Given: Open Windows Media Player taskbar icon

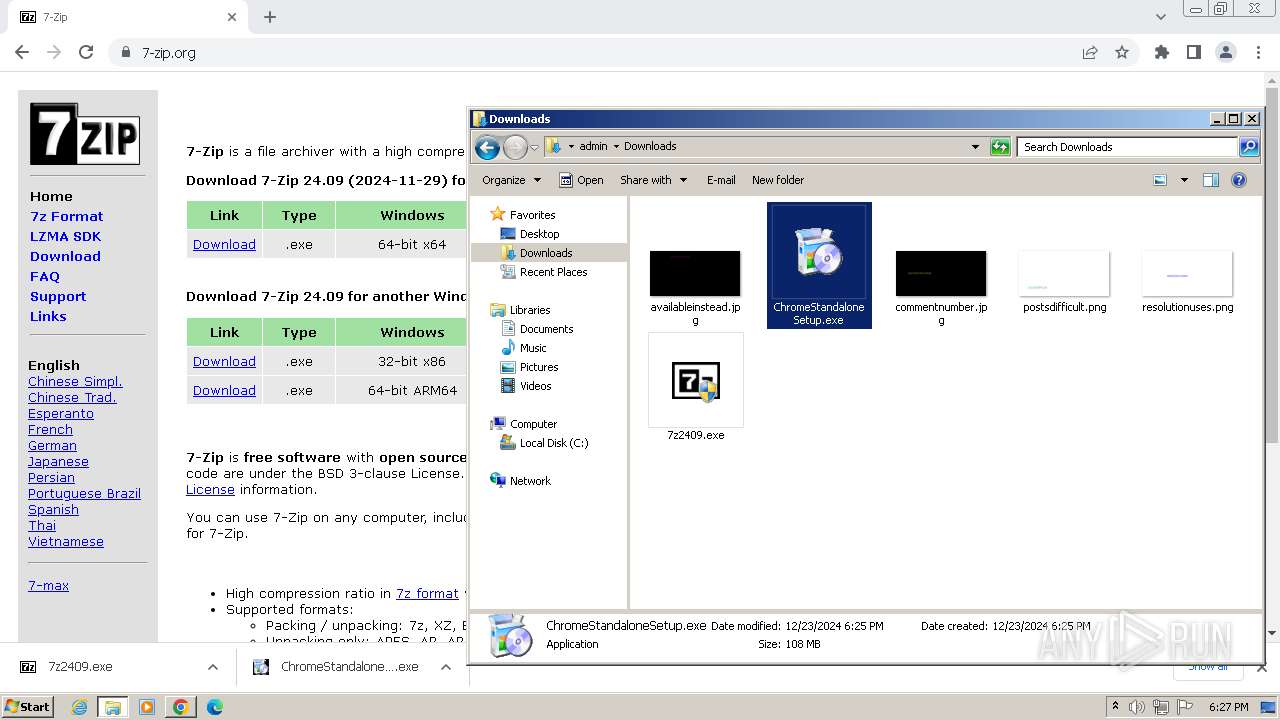Looking at the screenshot, I should coord(147,707).
